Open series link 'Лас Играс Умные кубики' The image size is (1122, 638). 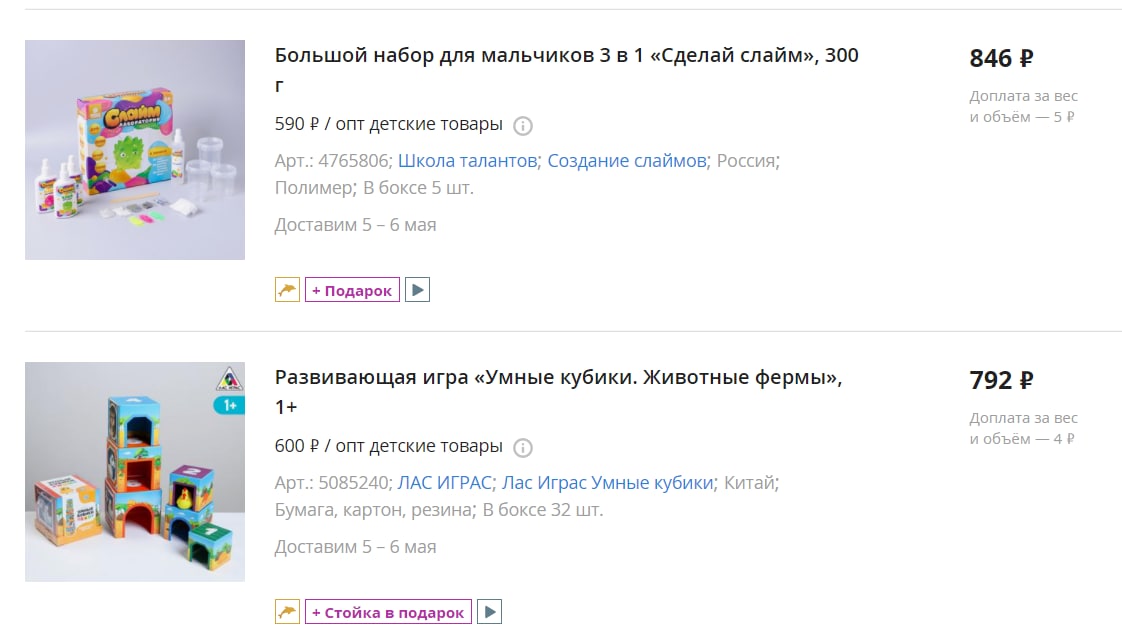click(x=608, y=483)
